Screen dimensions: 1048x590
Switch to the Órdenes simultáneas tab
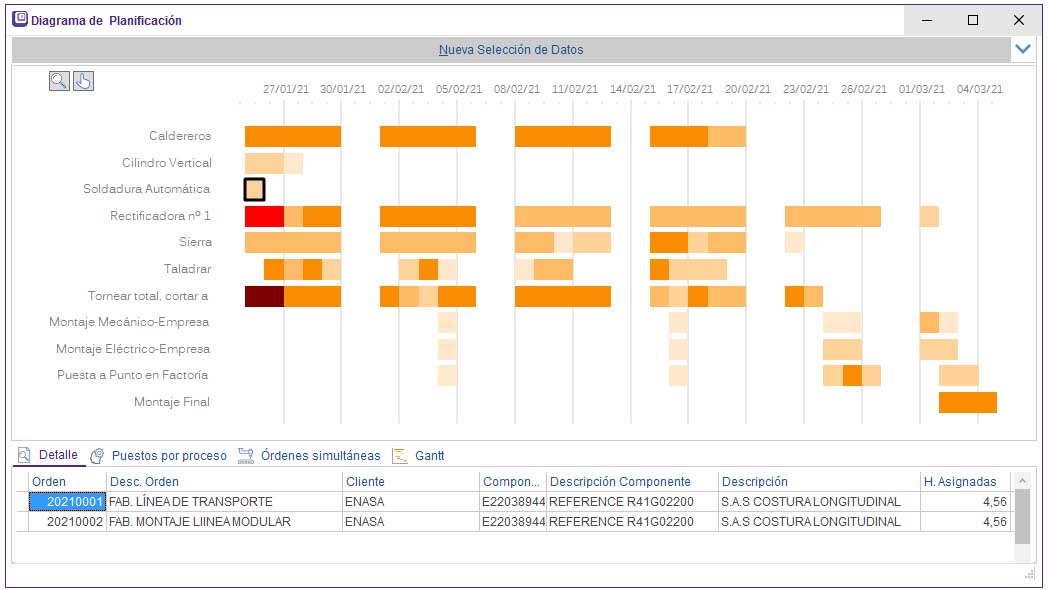(320, 456)
